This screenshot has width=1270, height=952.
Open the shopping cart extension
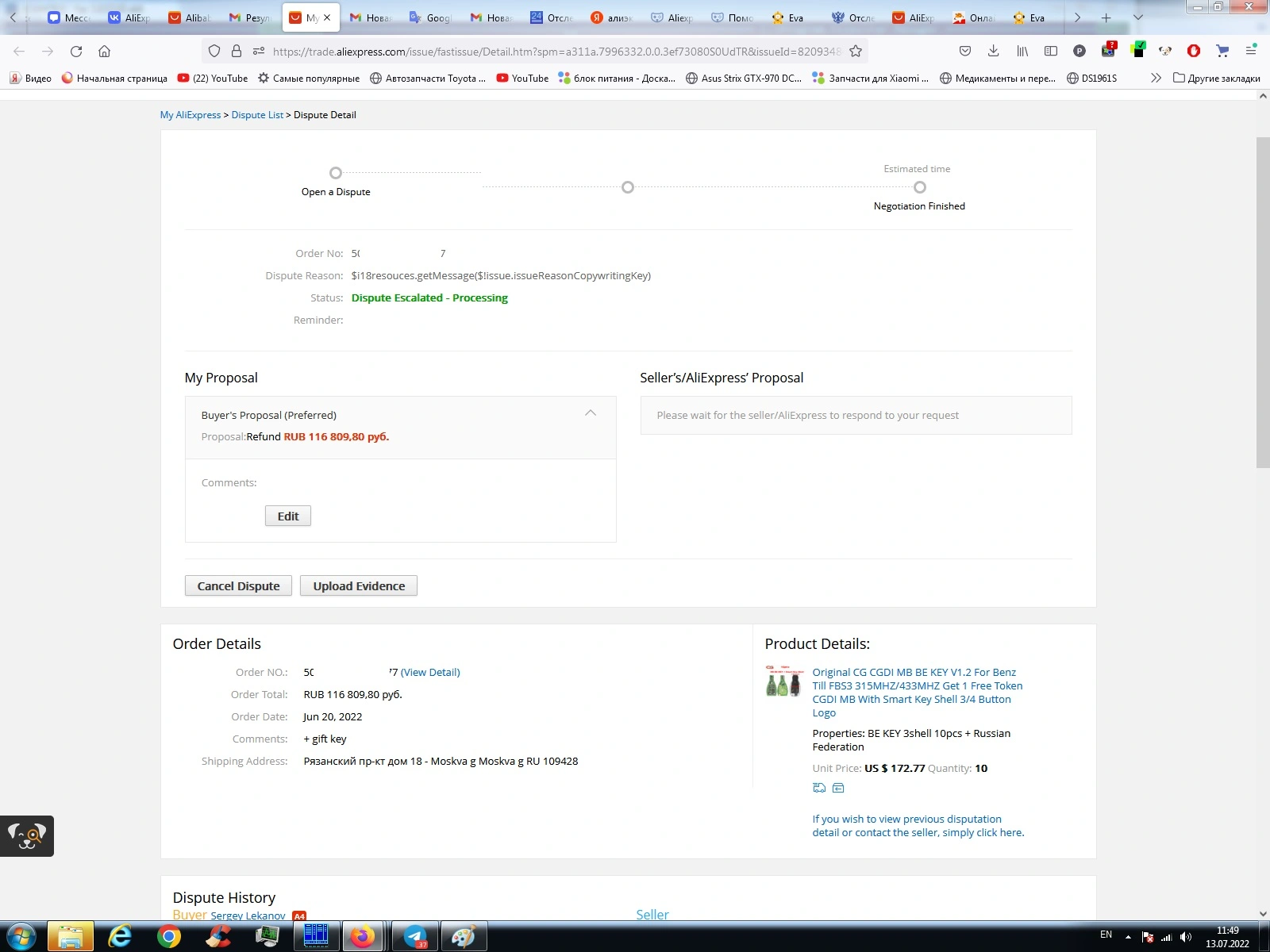pyautogui.click(x=1222, y=51)
